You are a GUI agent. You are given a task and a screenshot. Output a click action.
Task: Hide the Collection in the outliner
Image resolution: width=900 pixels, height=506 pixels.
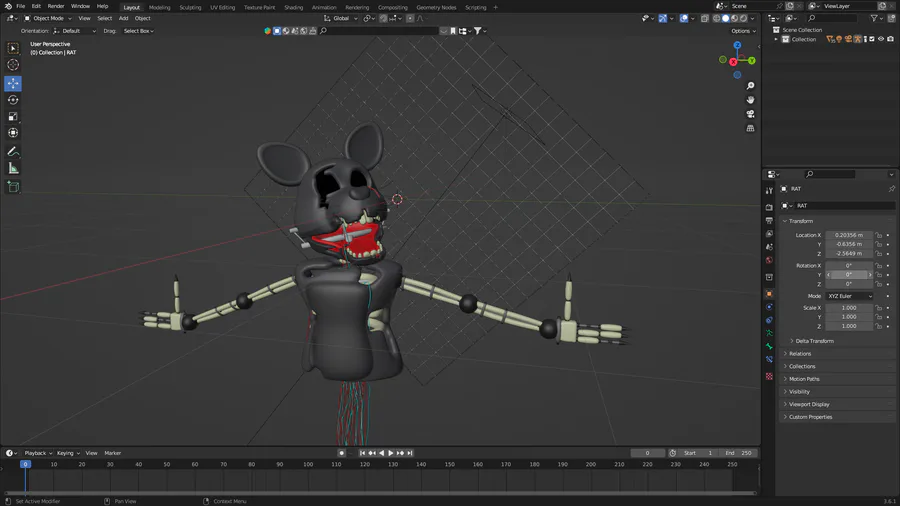click(881, 39)
